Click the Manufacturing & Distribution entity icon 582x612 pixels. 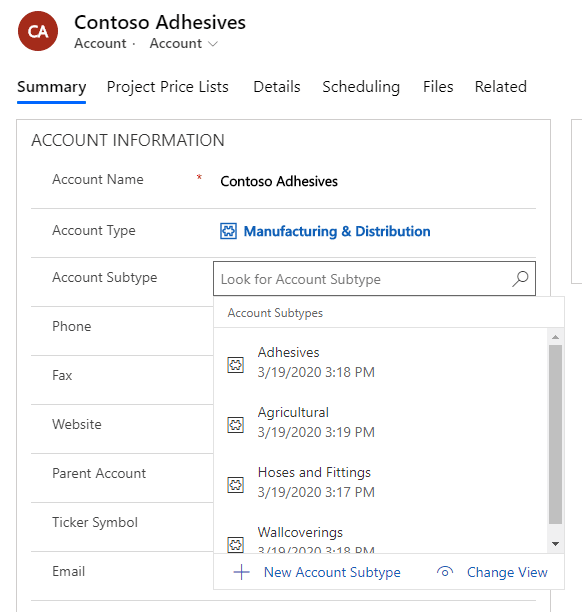click(228, 231)
